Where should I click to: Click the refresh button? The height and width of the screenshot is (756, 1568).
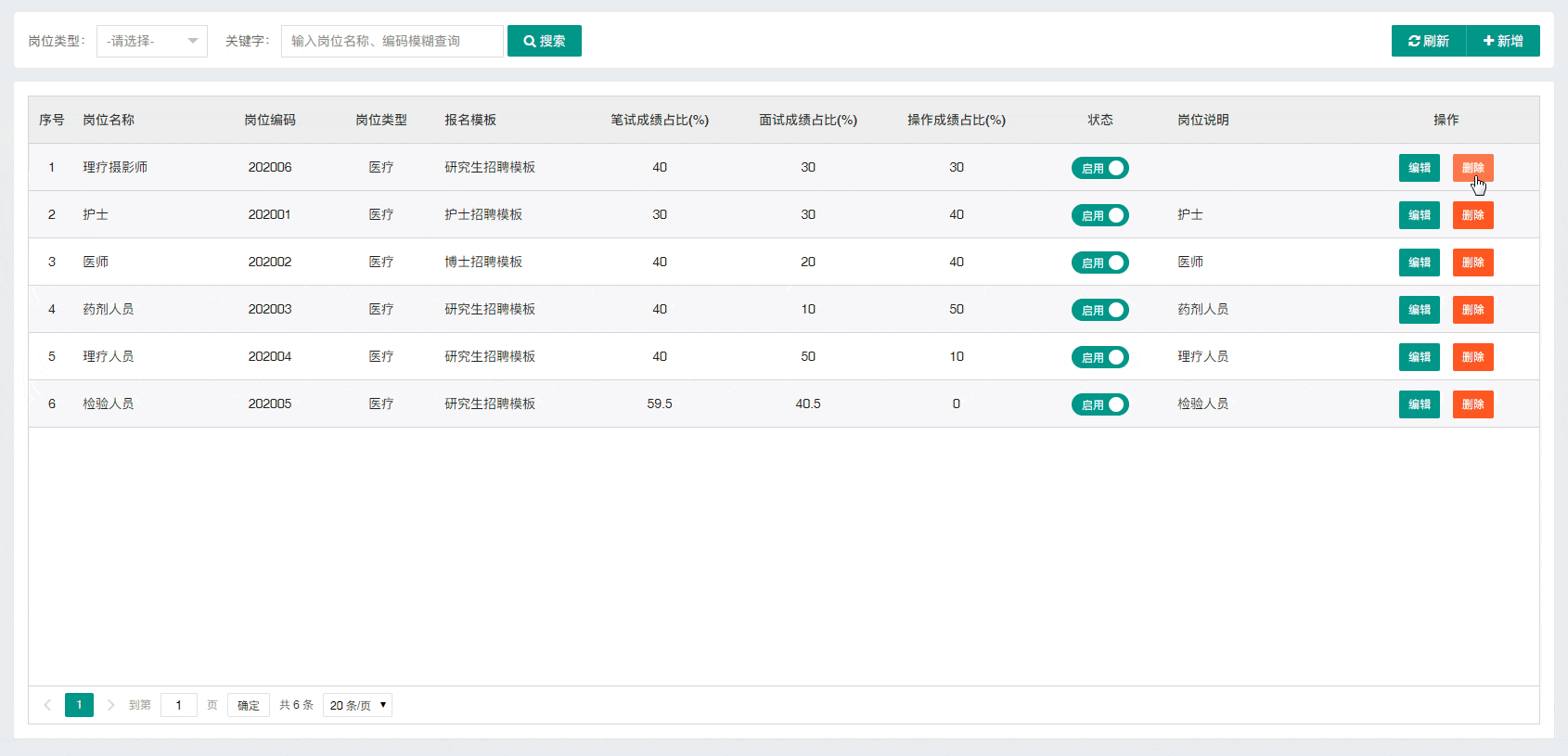(1428, 41)
